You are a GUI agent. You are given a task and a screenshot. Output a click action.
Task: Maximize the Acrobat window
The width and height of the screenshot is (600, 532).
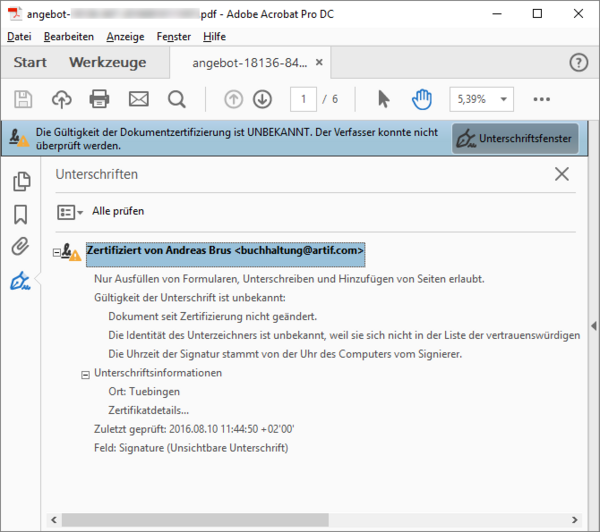(x=537, y=14)
